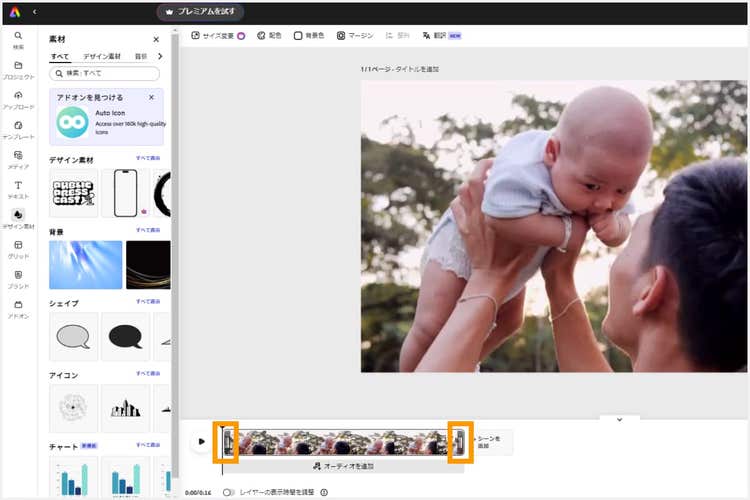This screenshot has width=750, height=500.
Task: Select the テキスト tool in sidebar
Action: click(18, 190)
